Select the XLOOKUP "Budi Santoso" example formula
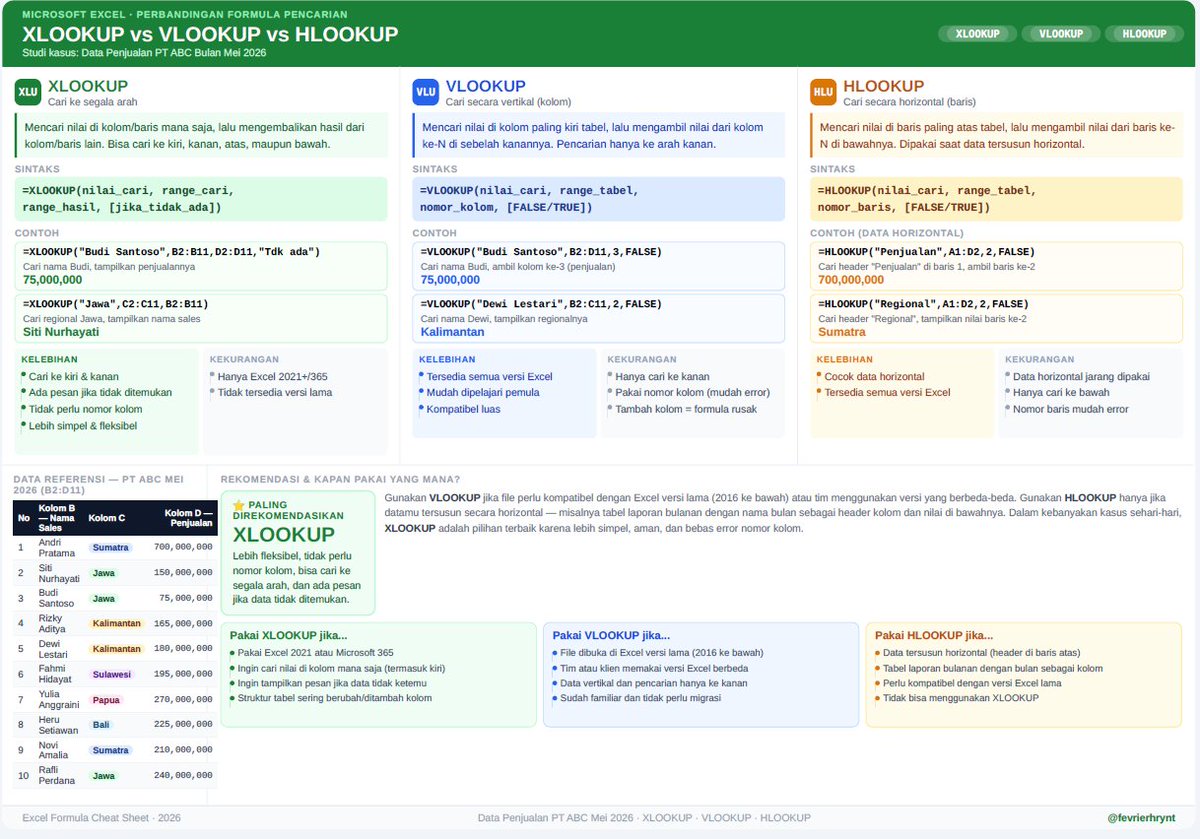Image resolution: width=1200 pixels, height=839 pixels. 171,251
